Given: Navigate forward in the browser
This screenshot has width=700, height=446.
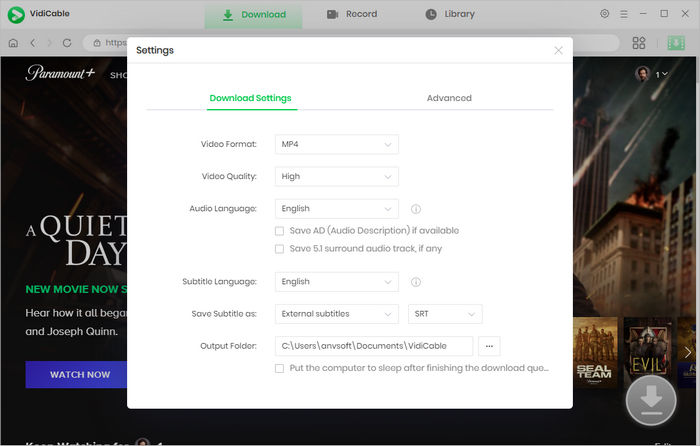Looking at the screenshot, I should pyautogui.click(x=50, y=43).
